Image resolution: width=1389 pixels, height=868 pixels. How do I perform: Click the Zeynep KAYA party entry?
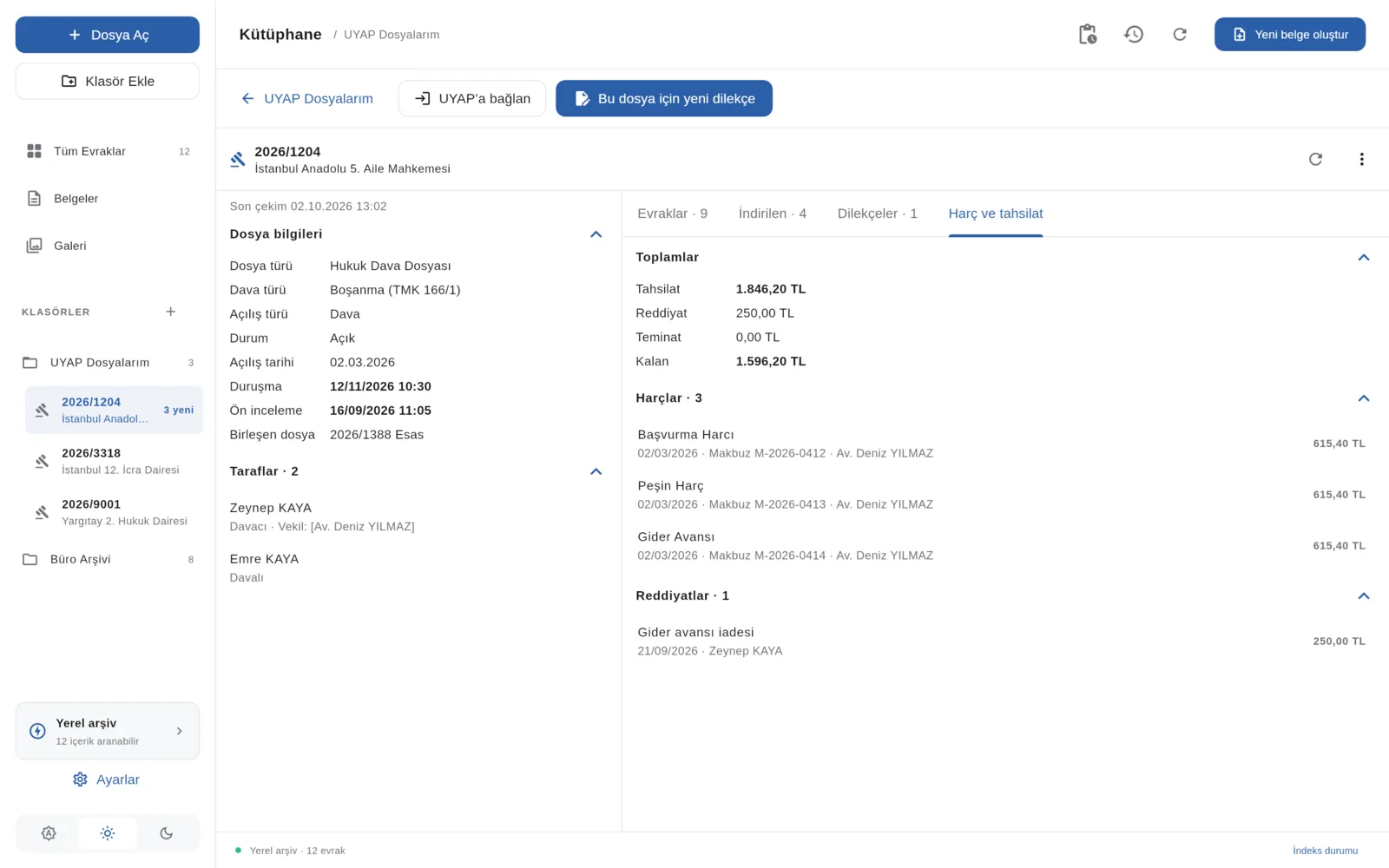click(x=417, y=516)
